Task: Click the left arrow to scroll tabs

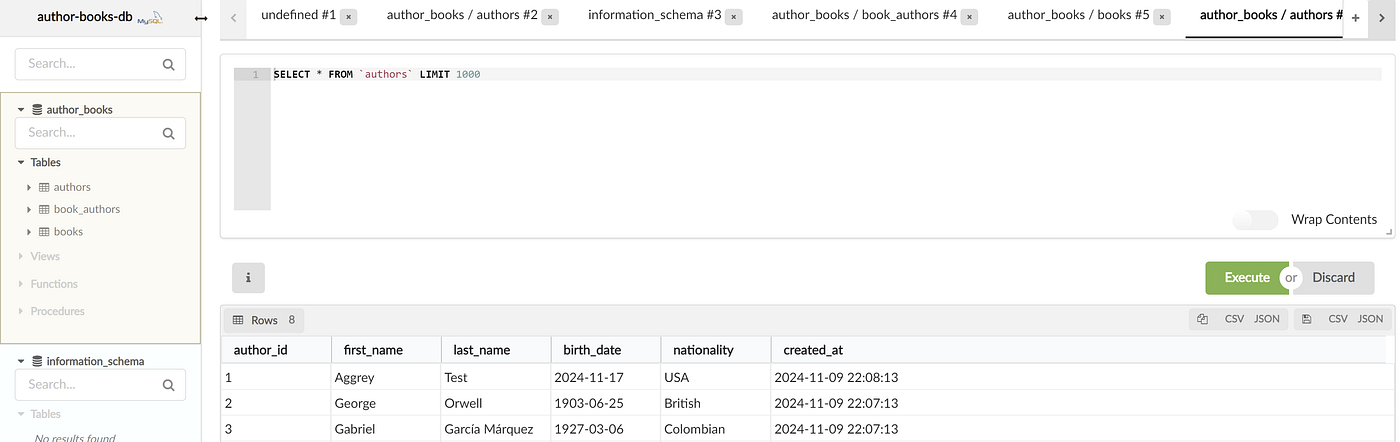Action: pos(233,18)
